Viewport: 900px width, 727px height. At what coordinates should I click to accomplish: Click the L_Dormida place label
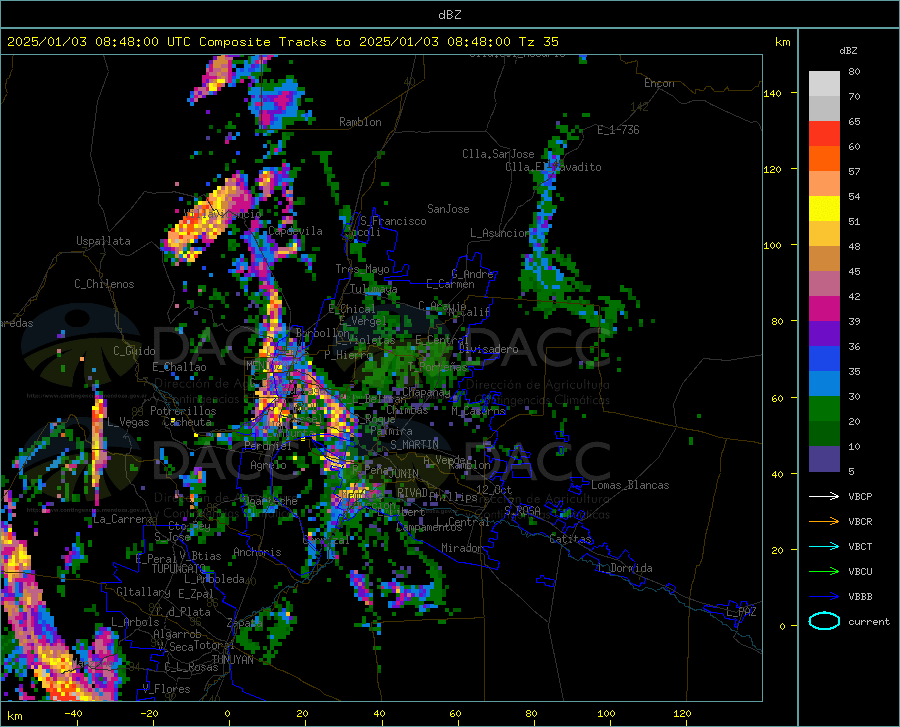(624, 568)
